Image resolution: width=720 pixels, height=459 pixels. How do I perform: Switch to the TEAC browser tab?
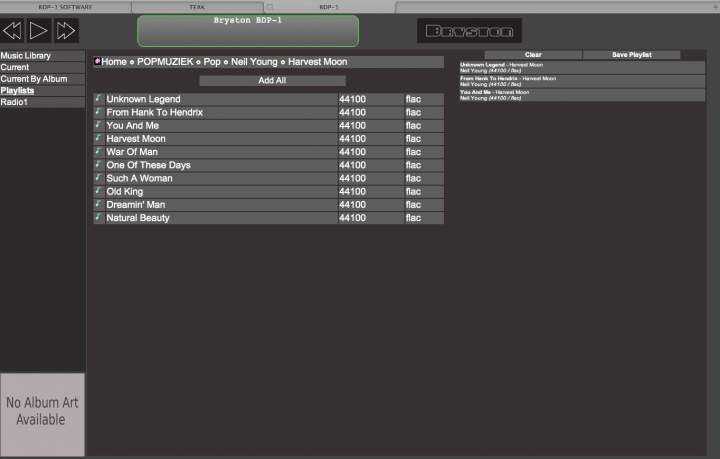point(197,7)
